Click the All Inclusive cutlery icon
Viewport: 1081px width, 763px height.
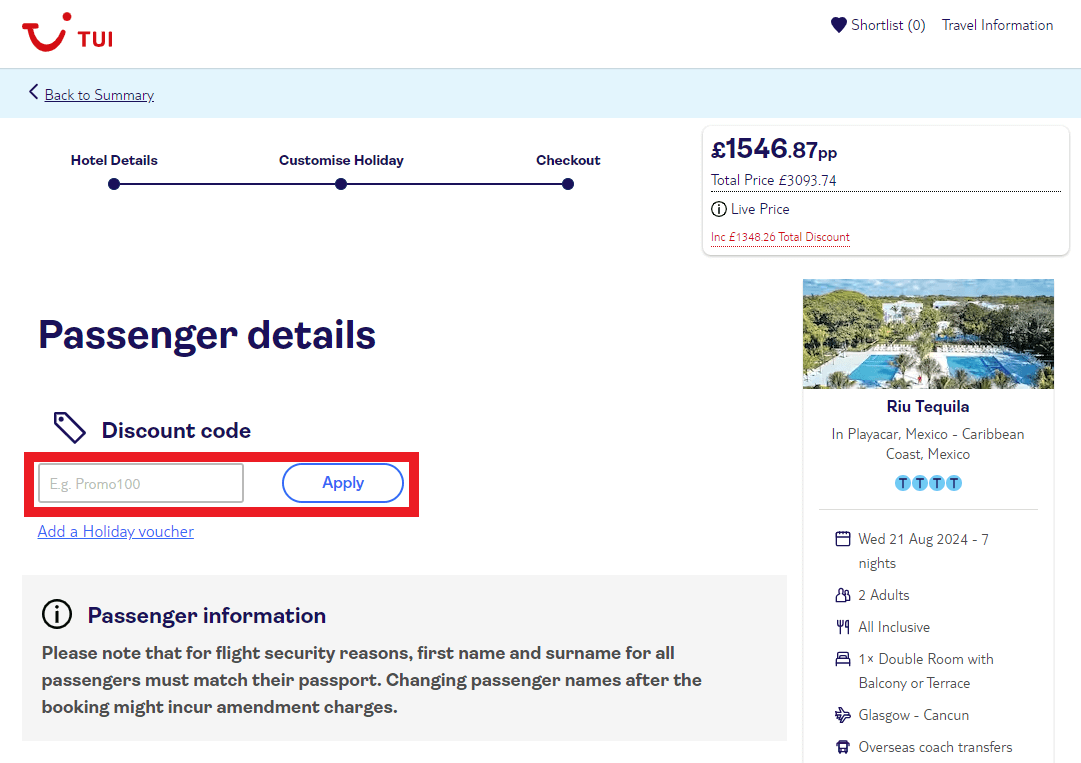[x=843, y=627]
